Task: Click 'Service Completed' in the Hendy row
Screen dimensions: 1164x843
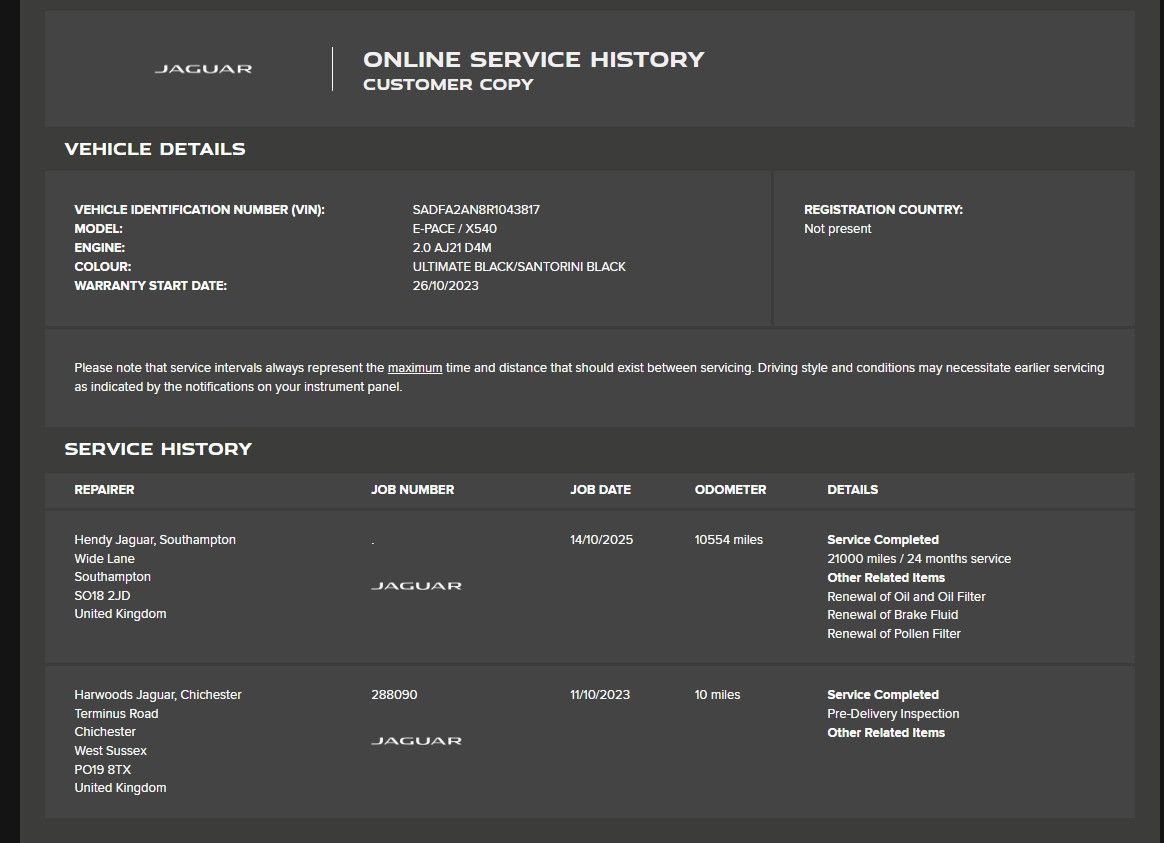Action: (x=883, y=539)
